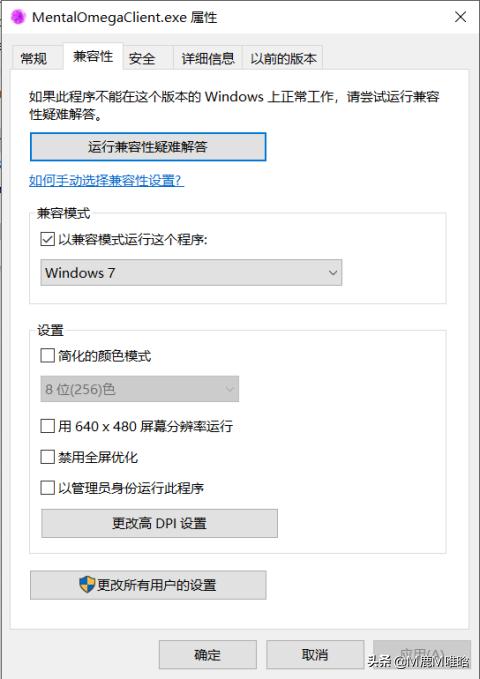Uncheck 以兼容模式运行这个程序 checkbox
Screen dimensions: 480x679
(47, 239)
